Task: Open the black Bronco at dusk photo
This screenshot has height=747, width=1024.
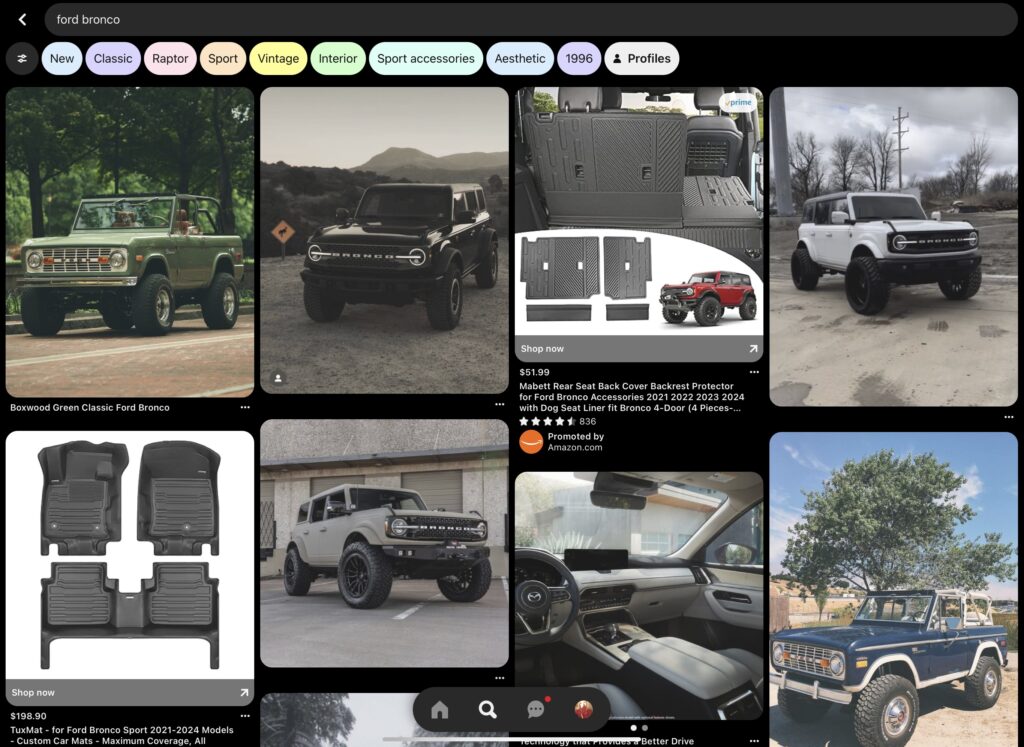Action: [x=385, y=240]
